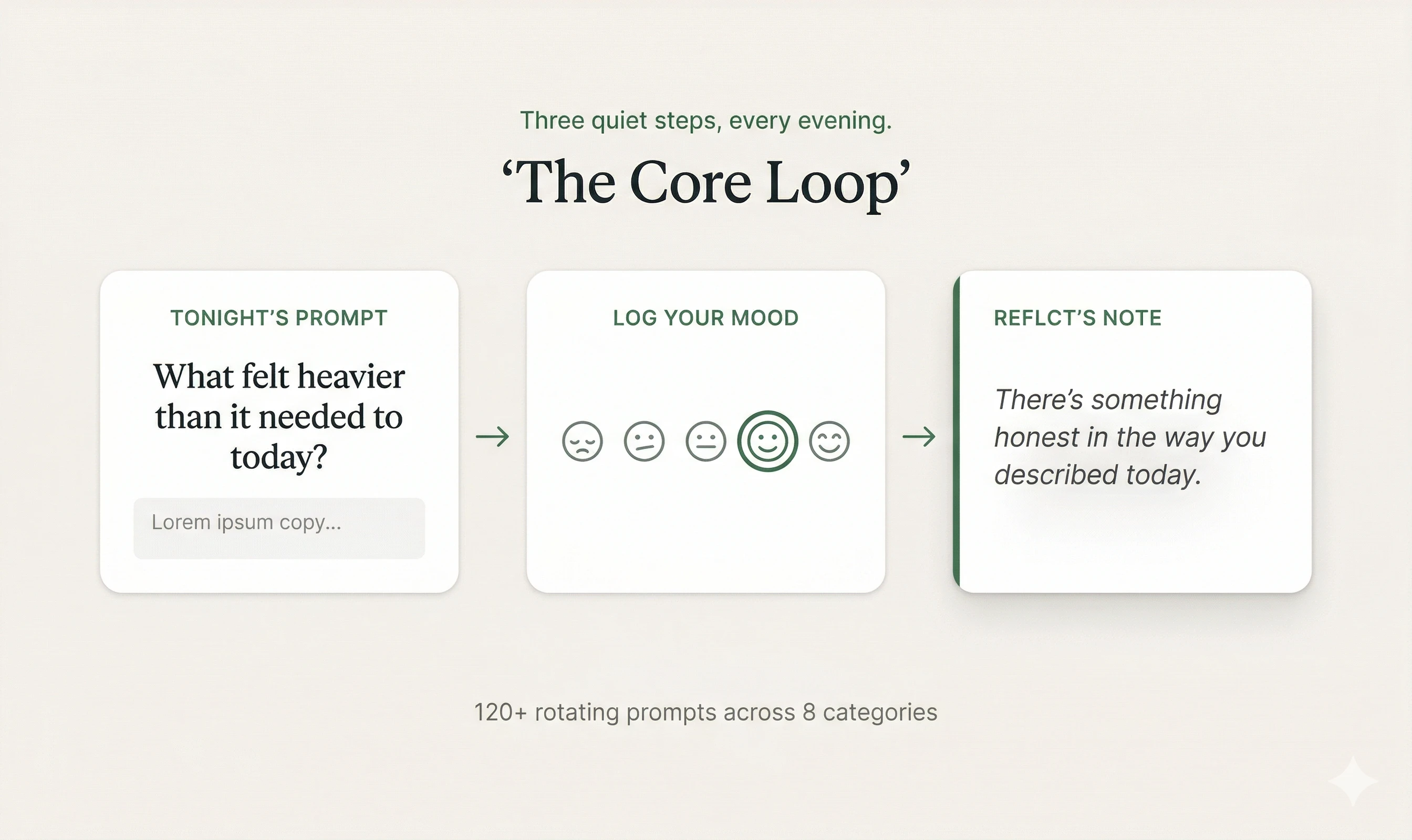Click the italic 'There's something honest' note text
The height and width of the screenshot is (840, 1412).
pos(1129,437)
